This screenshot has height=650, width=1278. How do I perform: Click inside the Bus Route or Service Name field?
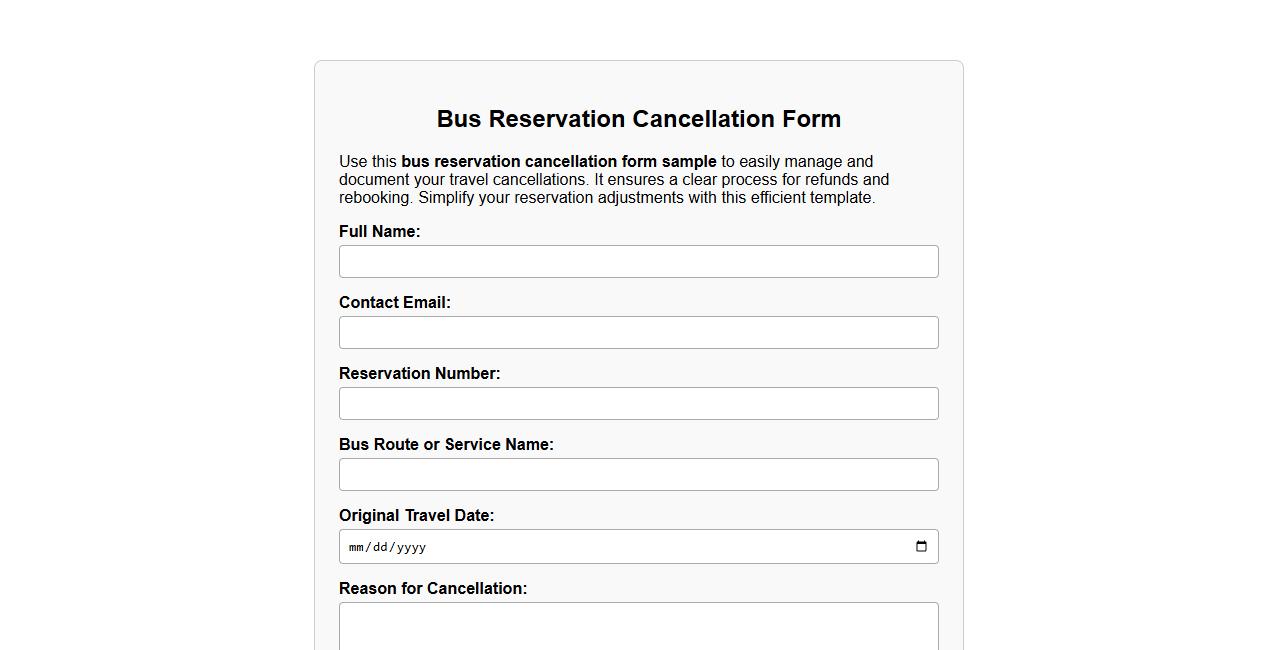tap(638, 474)
